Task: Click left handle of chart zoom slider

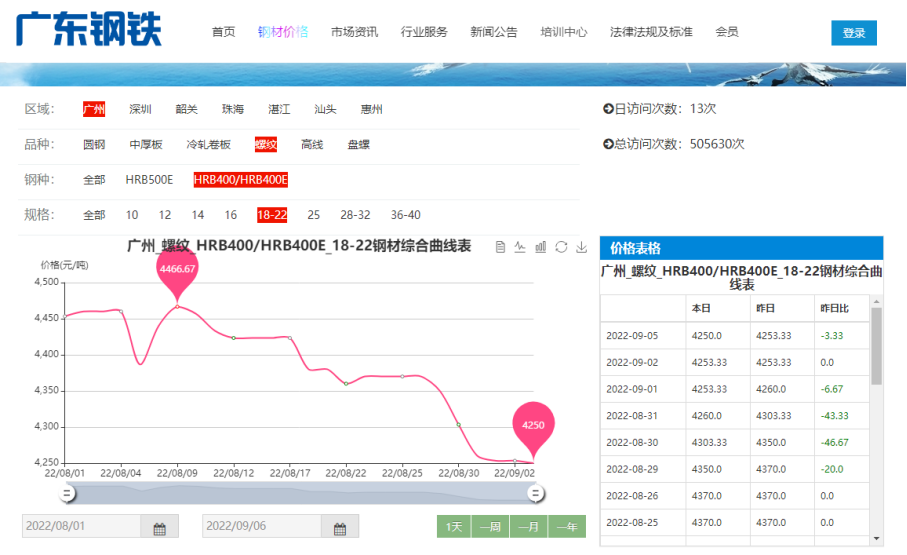Action: click(67, 494)
